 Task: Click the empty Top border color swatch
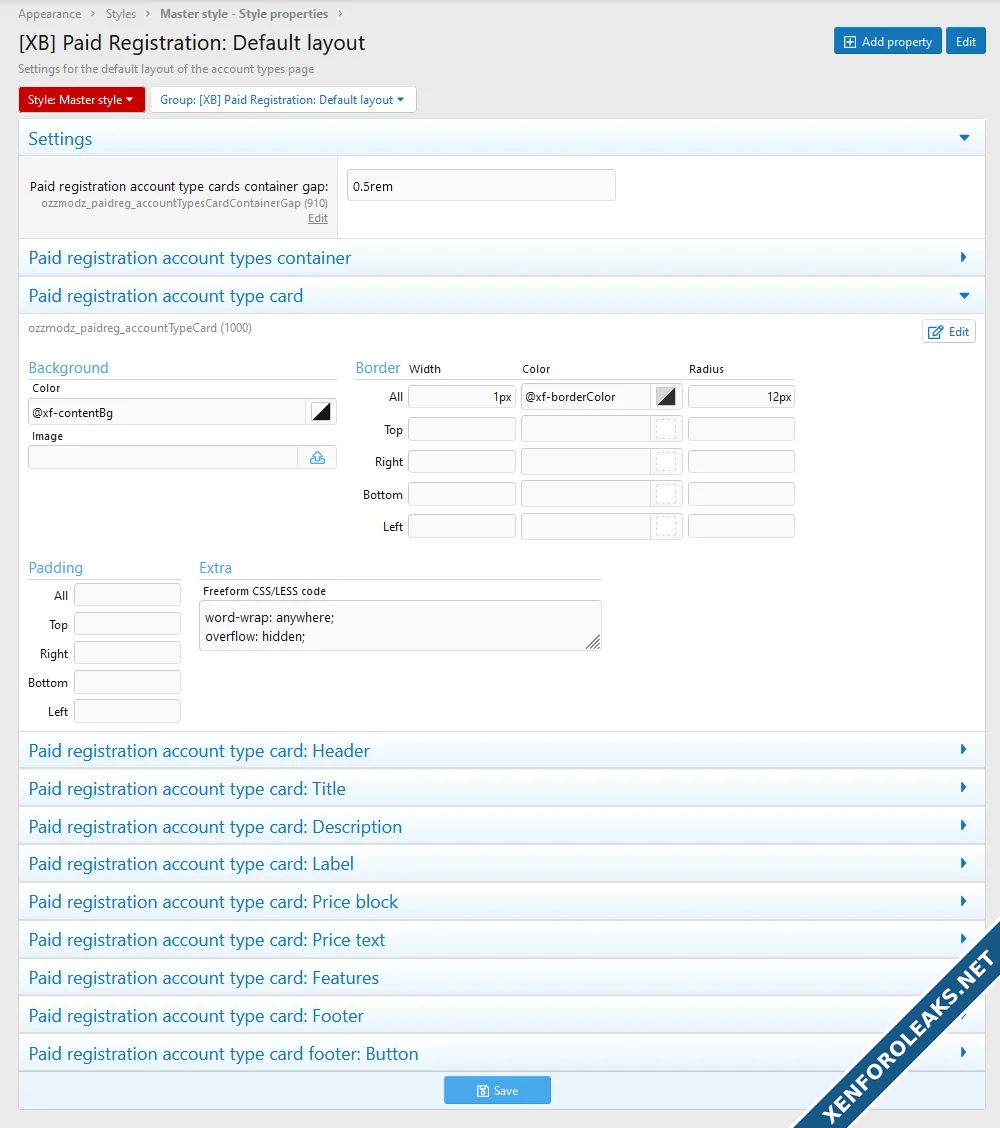pyautogui.click(x=666, y=429)
